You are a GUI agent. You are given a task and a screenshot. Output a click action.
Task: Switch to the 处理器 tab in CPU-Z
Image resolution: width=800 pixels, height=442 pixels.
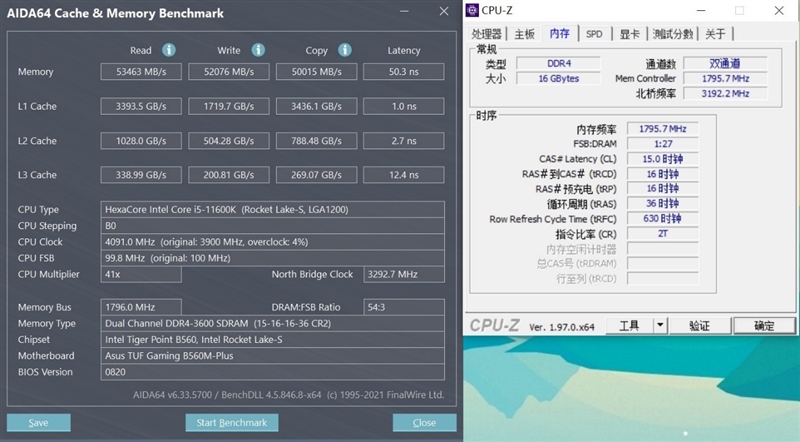(x=486, y=34)
